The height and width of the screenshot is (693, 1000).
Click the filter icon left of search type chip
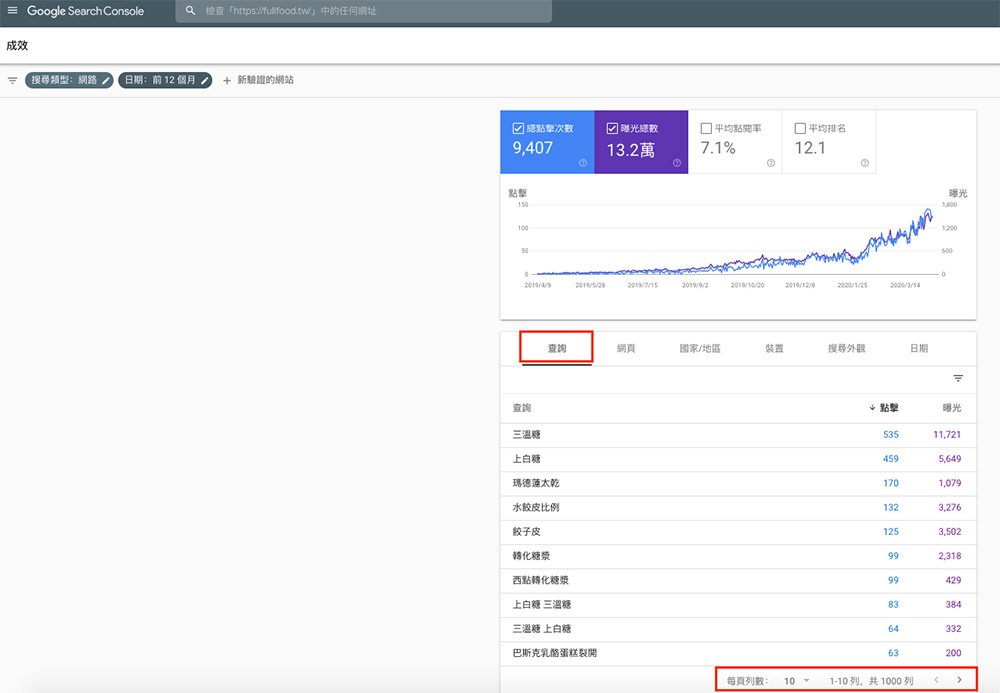pos(12,80)
